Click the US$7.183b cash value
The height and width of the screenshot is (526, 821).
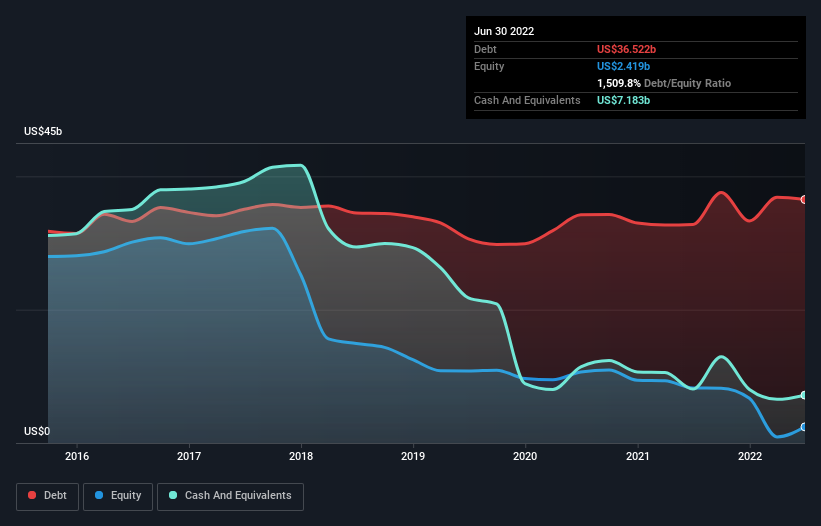coord(624,100)
